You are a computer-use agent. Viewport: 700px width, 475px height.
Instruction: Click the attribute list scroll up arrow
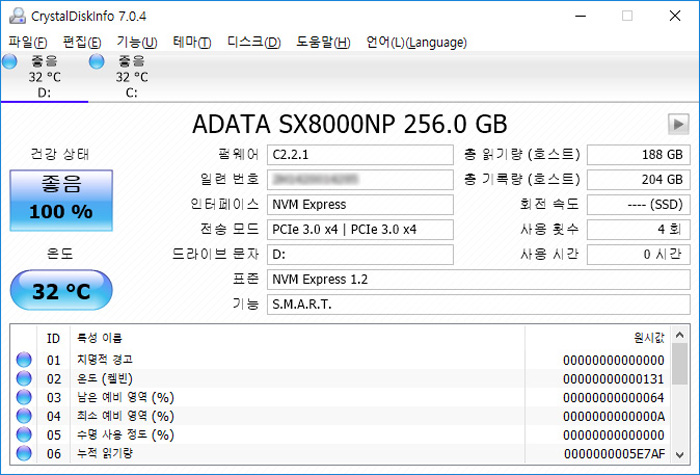tap(680, 335)
